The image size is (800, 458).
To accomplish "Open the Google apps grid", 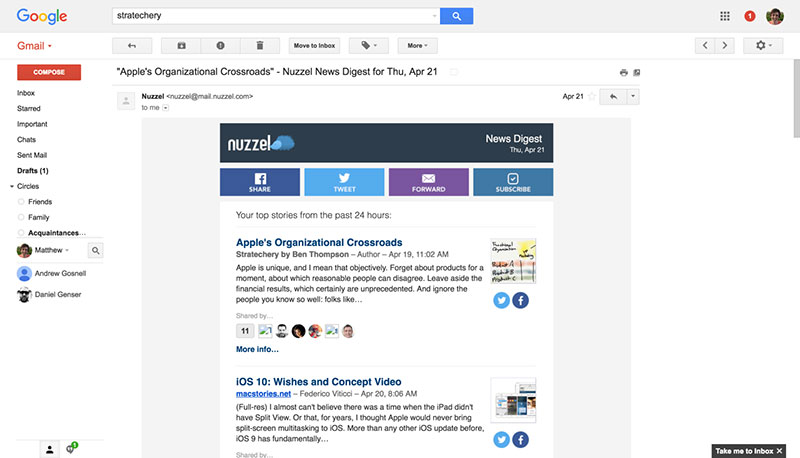I will (x=724, y=16).
